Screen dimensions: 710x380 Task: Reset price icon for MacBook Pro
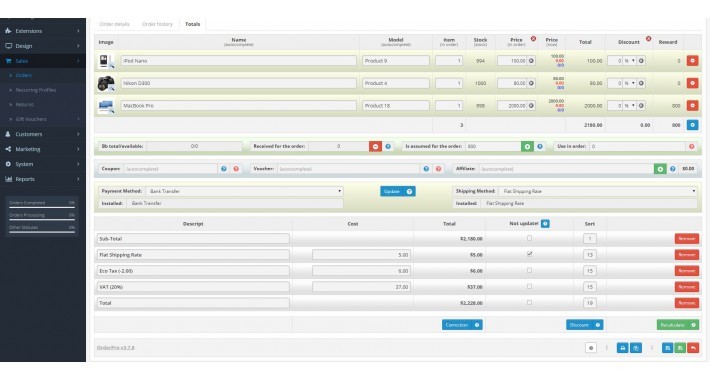click(531, 106)
